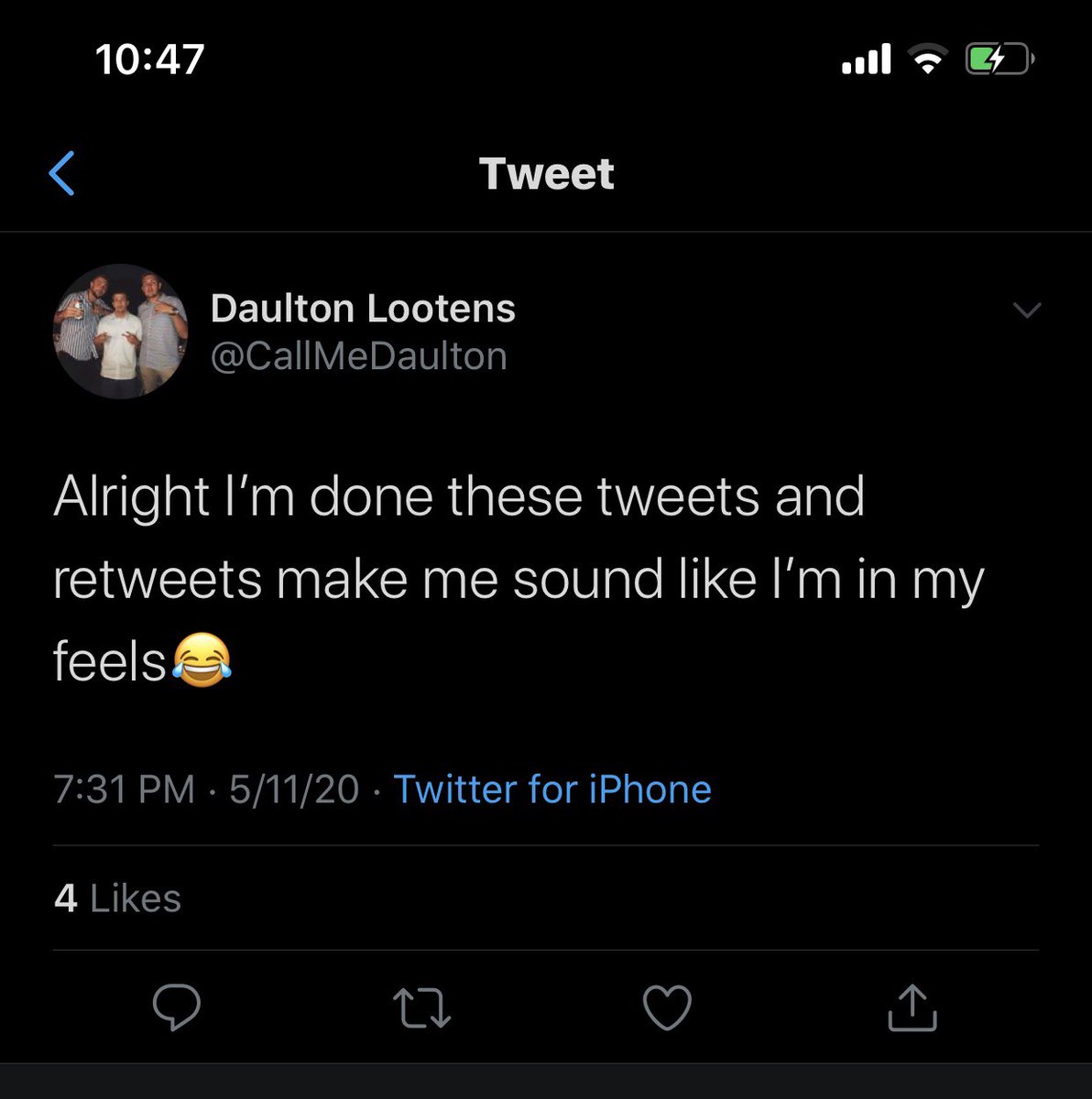
Task: Tap the 10:47 clock in status bar
Action: [x=149, y=60]
